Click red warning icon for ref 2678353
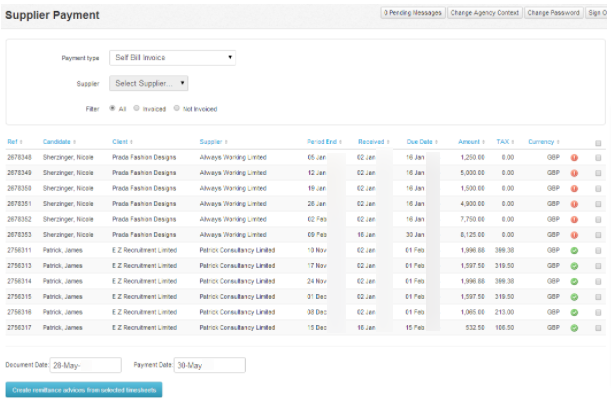 [574, 235]
